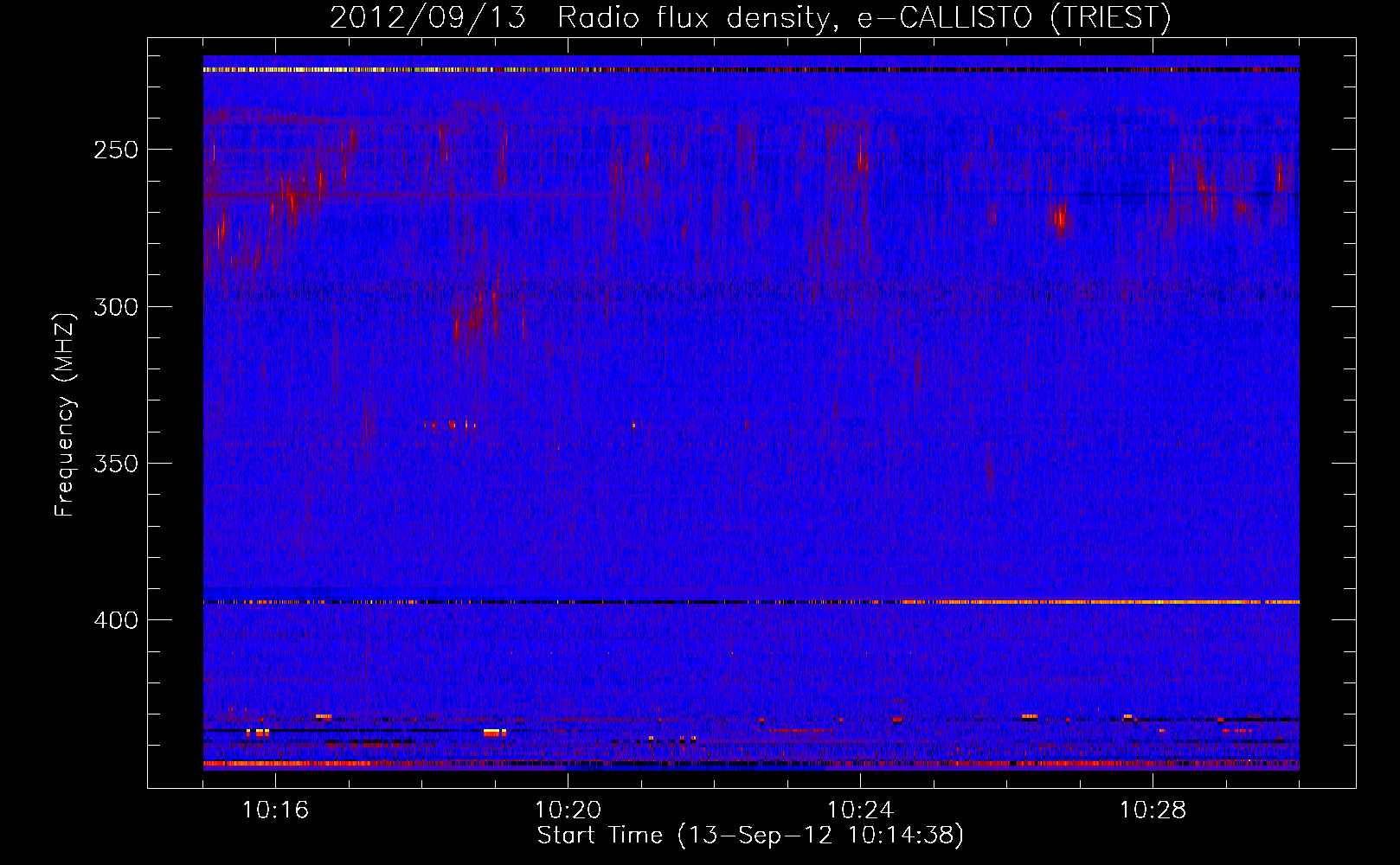The height and width of the screenshot is (865, 1400).
Task: Click the 10:20 time tick label
Action: tap(568, 811)
